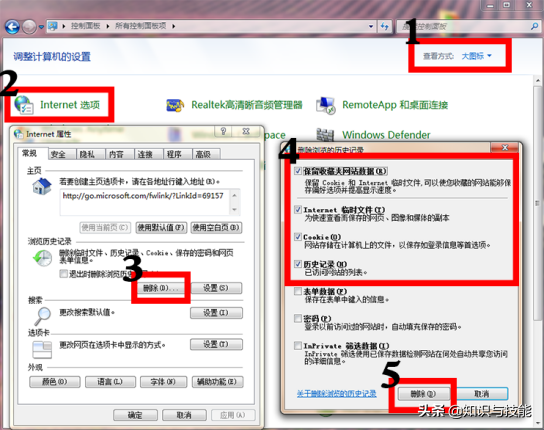544x430 pixels.
Task: Click 取消 in Internet 属性 dialog
Action: pos(184,415)
